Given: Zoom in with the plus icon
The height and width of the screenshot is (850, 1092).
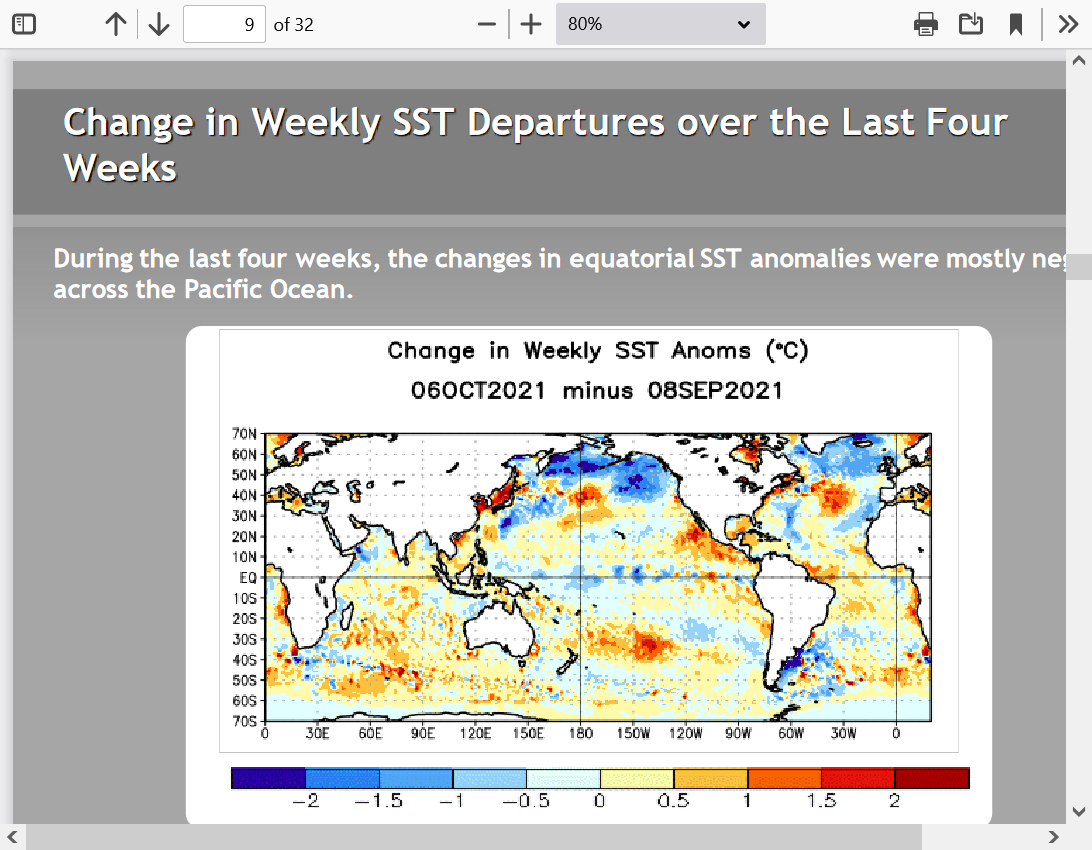Looking at the screenshot, I should (x=531, y=24).
